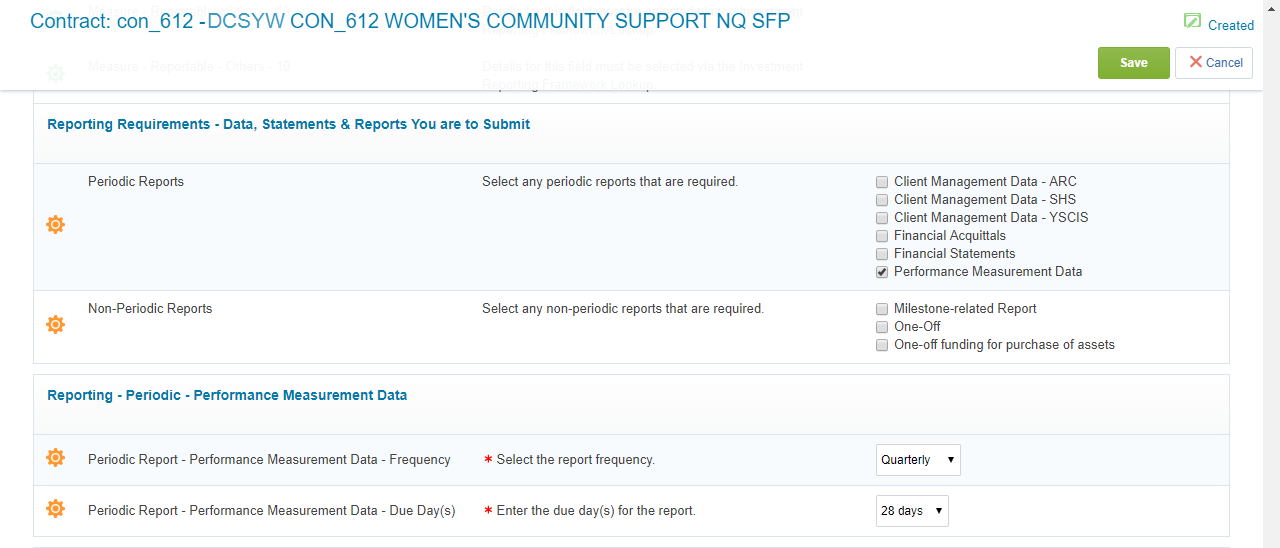Click gear icon next to Frequency row
Screen dimensions: 1280x548
tap(56, 458)
